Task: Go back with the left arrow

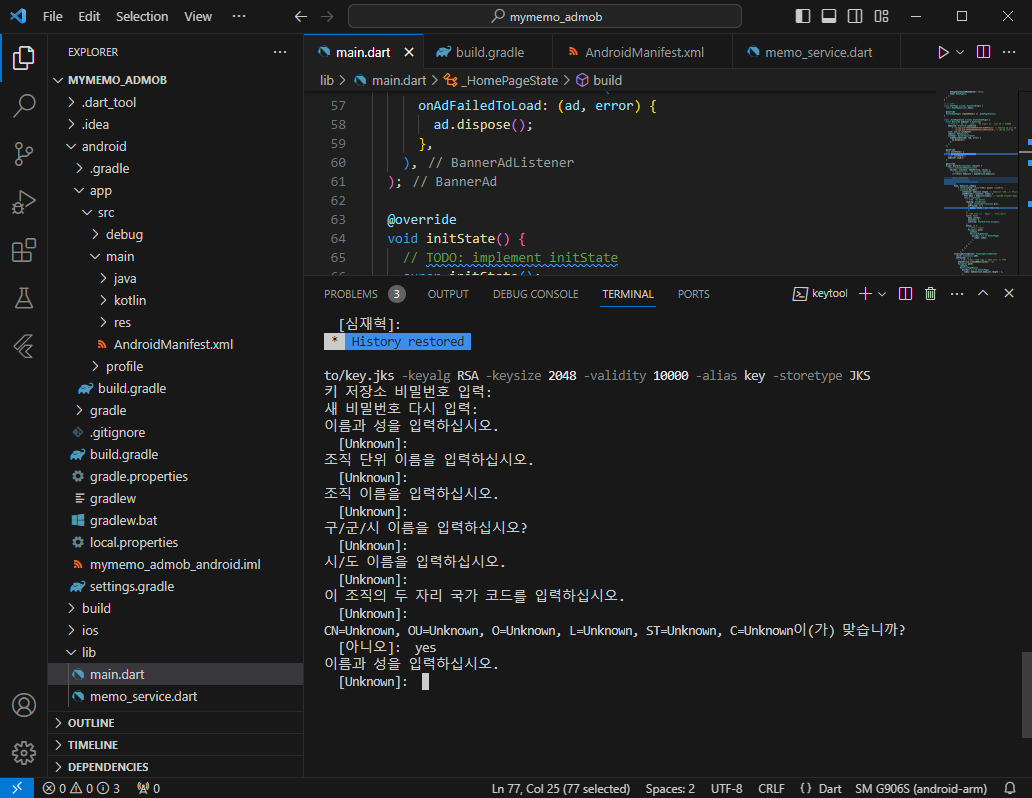Action: (x=301, y=16)
